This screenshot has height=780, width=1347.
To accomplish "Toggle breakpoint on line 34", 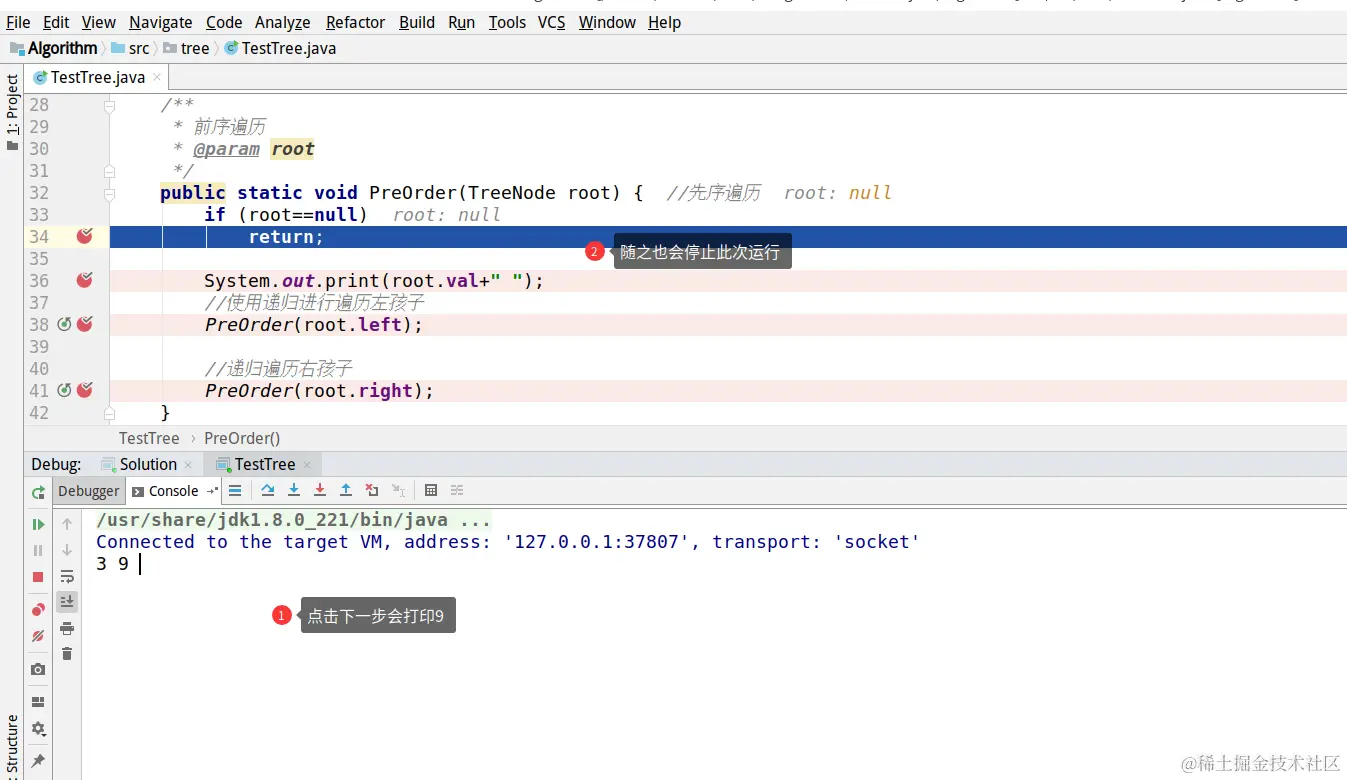I will 85,236.
